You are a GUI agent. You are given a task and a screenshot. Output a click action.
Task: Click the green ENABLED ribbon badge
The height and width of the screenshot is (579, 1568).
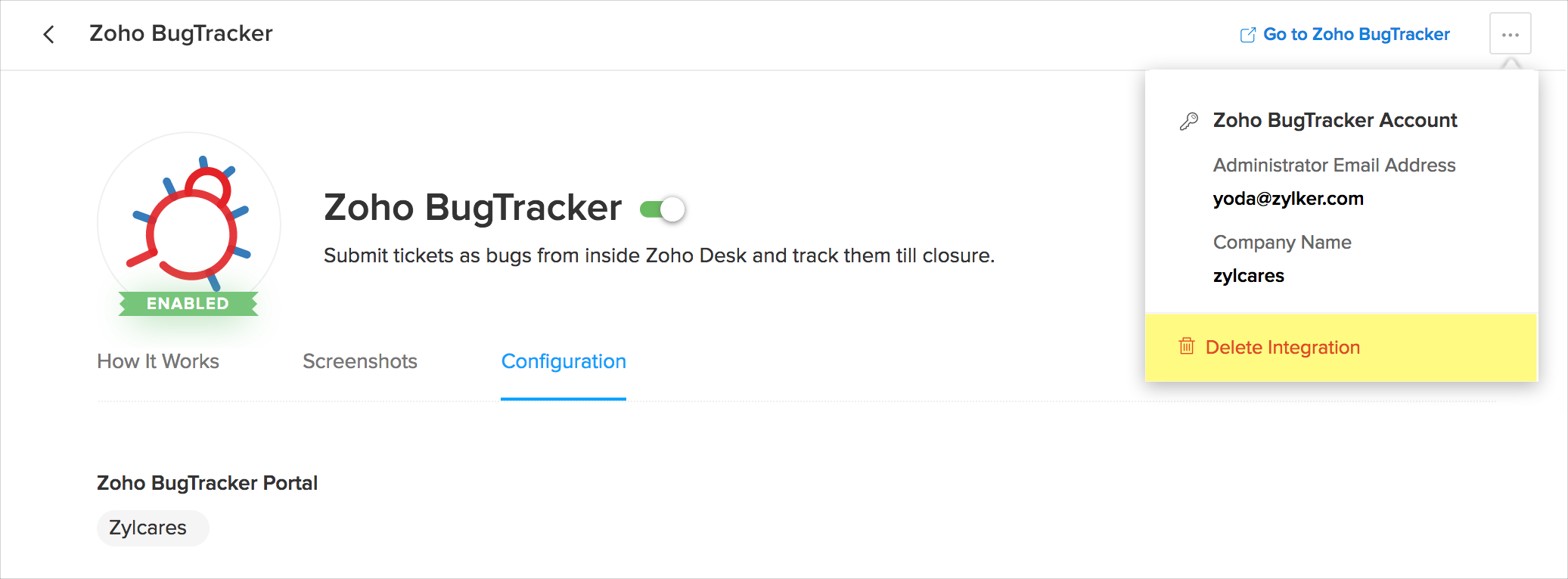pos(188,304)
